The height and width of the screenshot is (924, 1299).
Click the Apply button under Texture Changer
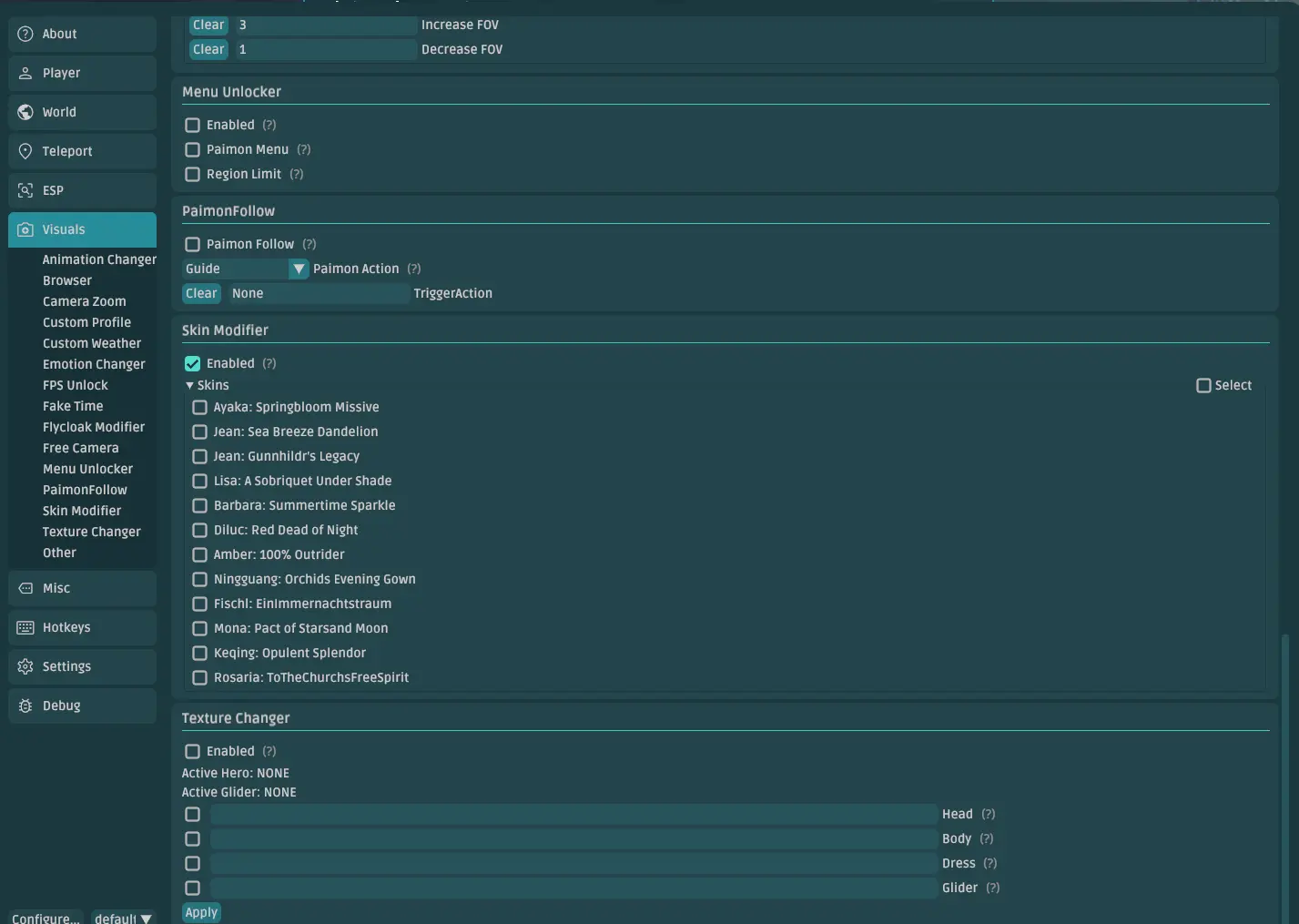pos(201,912)
